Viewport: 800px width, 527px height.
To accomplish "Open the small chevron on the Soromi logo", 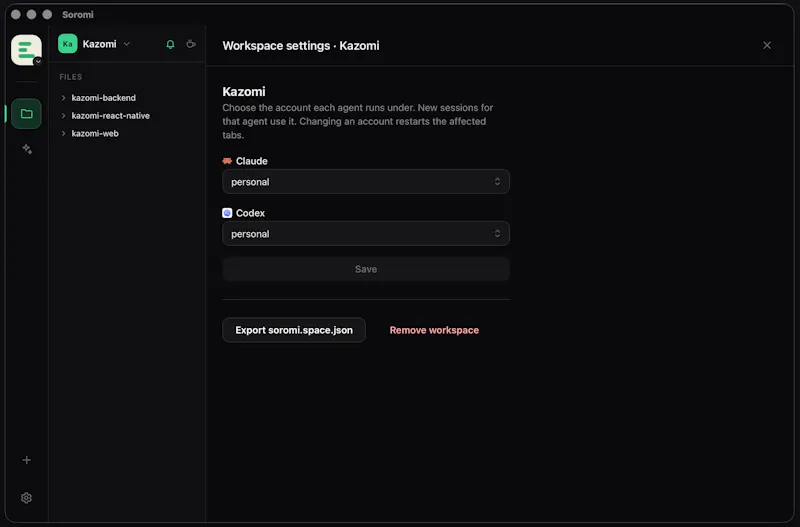I will [38, 61].
